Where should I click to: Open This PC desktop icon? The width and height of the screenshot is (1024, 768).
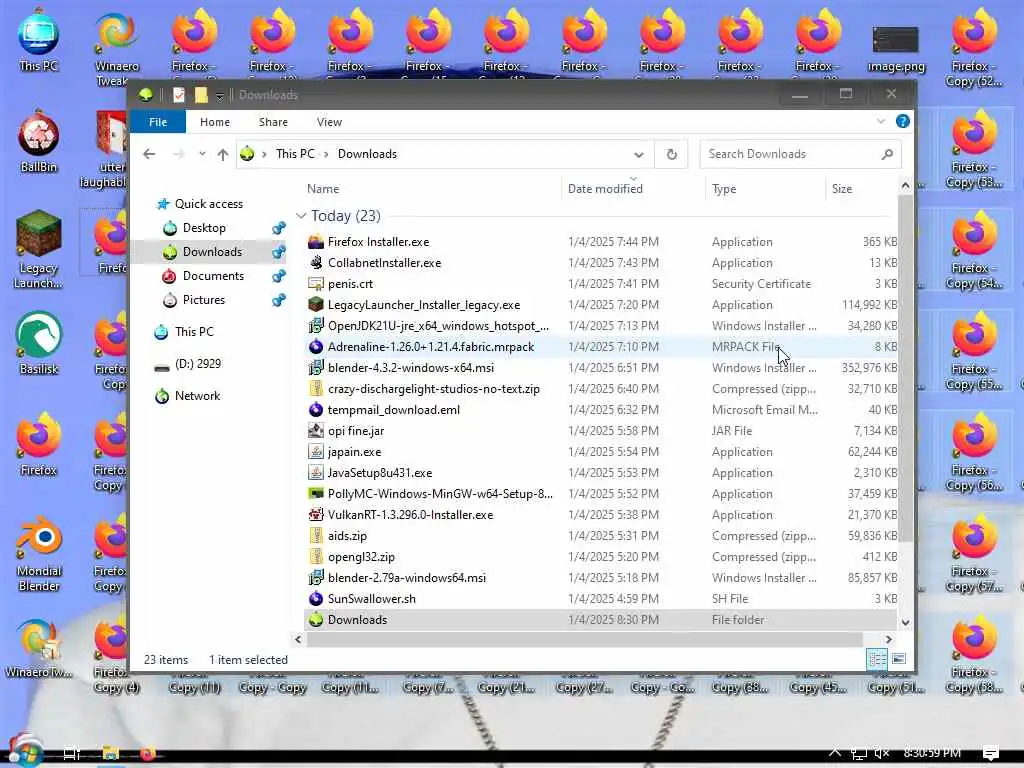point(39,34)
